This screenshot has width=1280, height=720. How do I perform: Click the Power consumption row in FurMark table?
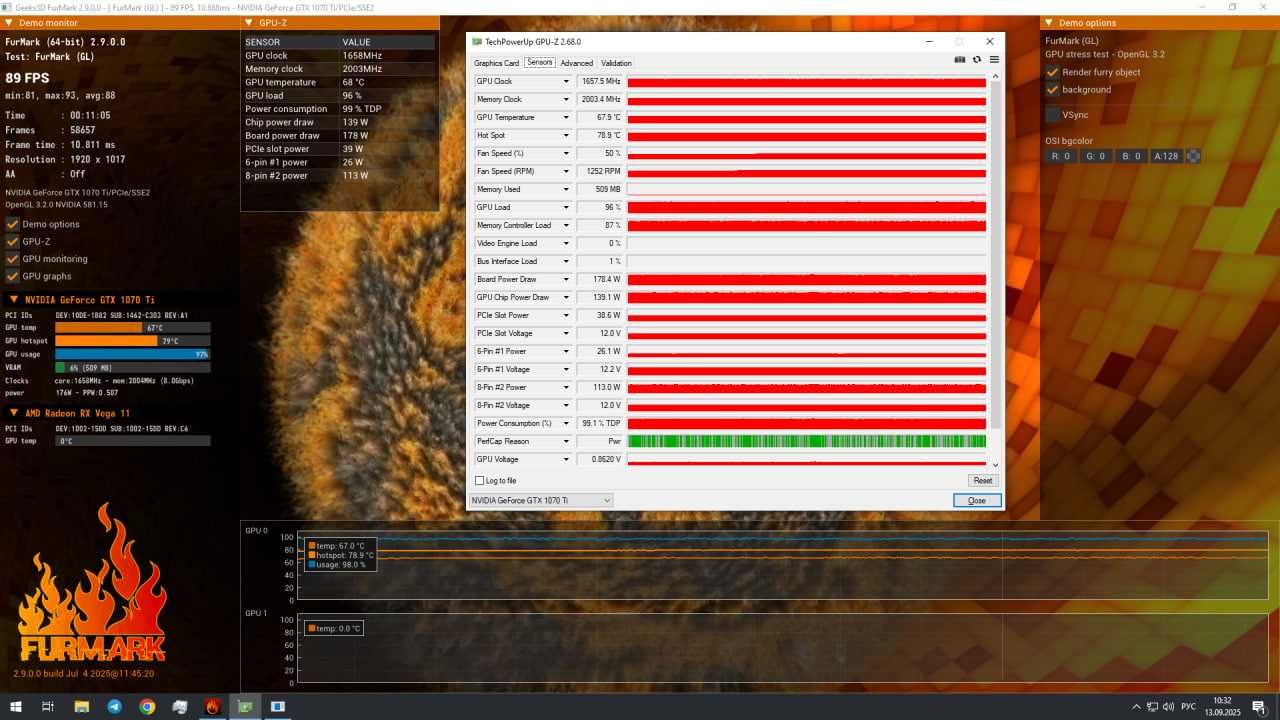(x=338, y=109)
